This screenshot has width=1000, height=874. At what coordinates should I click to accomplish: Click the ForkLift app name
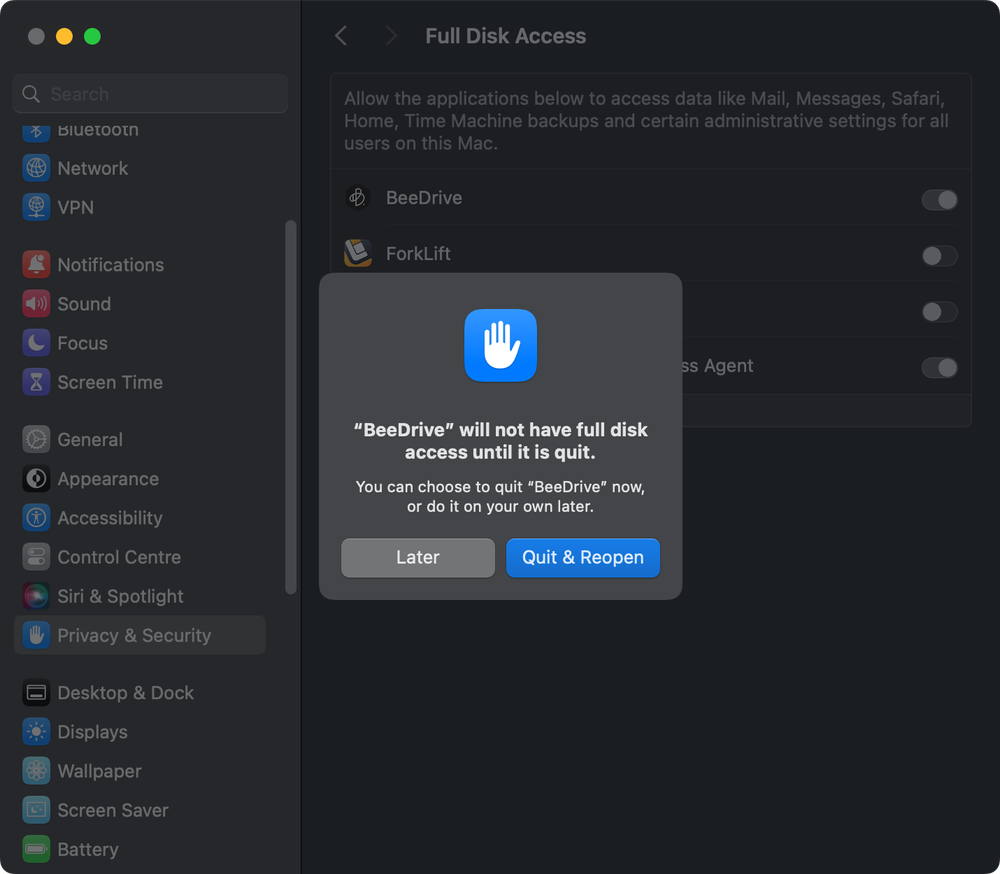click(418, 254)
